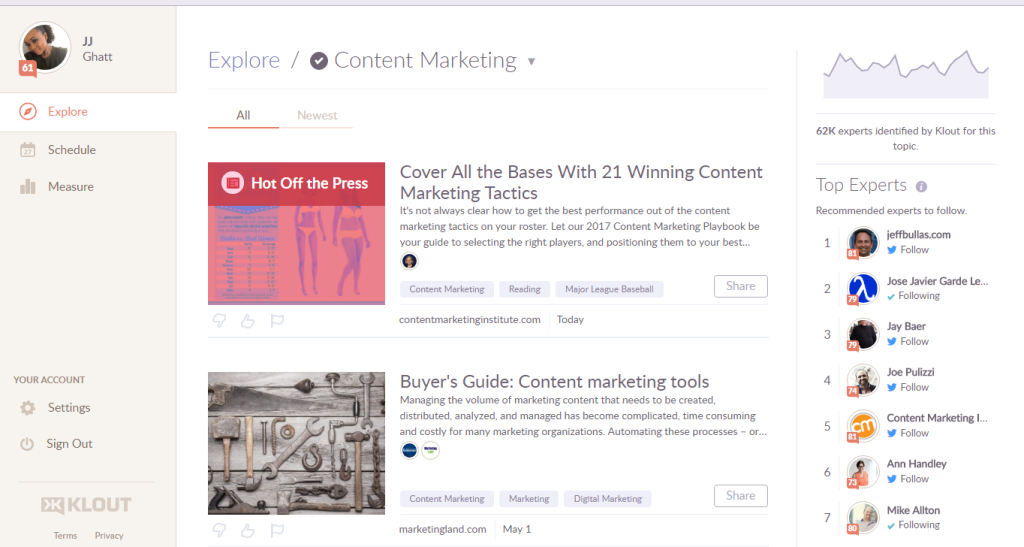1024x547 pixels.
Task: Open Mike Allton expert avatar
Action: pos(863,518)
